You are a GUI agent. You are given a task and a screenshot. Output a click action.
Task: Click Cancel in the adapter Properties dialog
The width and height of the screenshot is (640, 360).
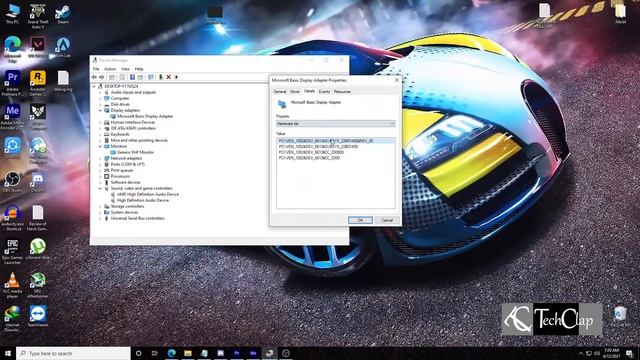click(387, 220)
